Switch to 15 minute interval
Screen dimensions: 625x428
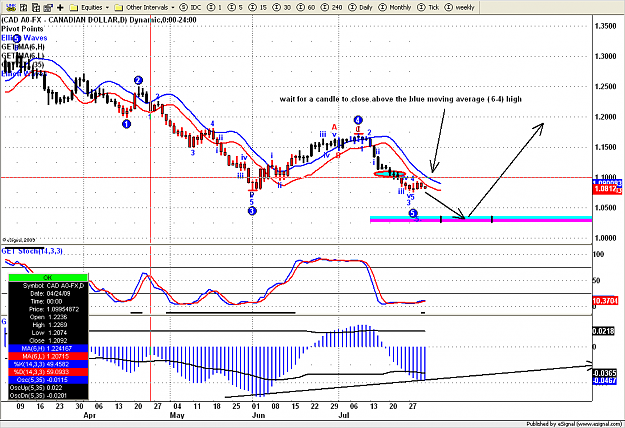click(257, 7)
